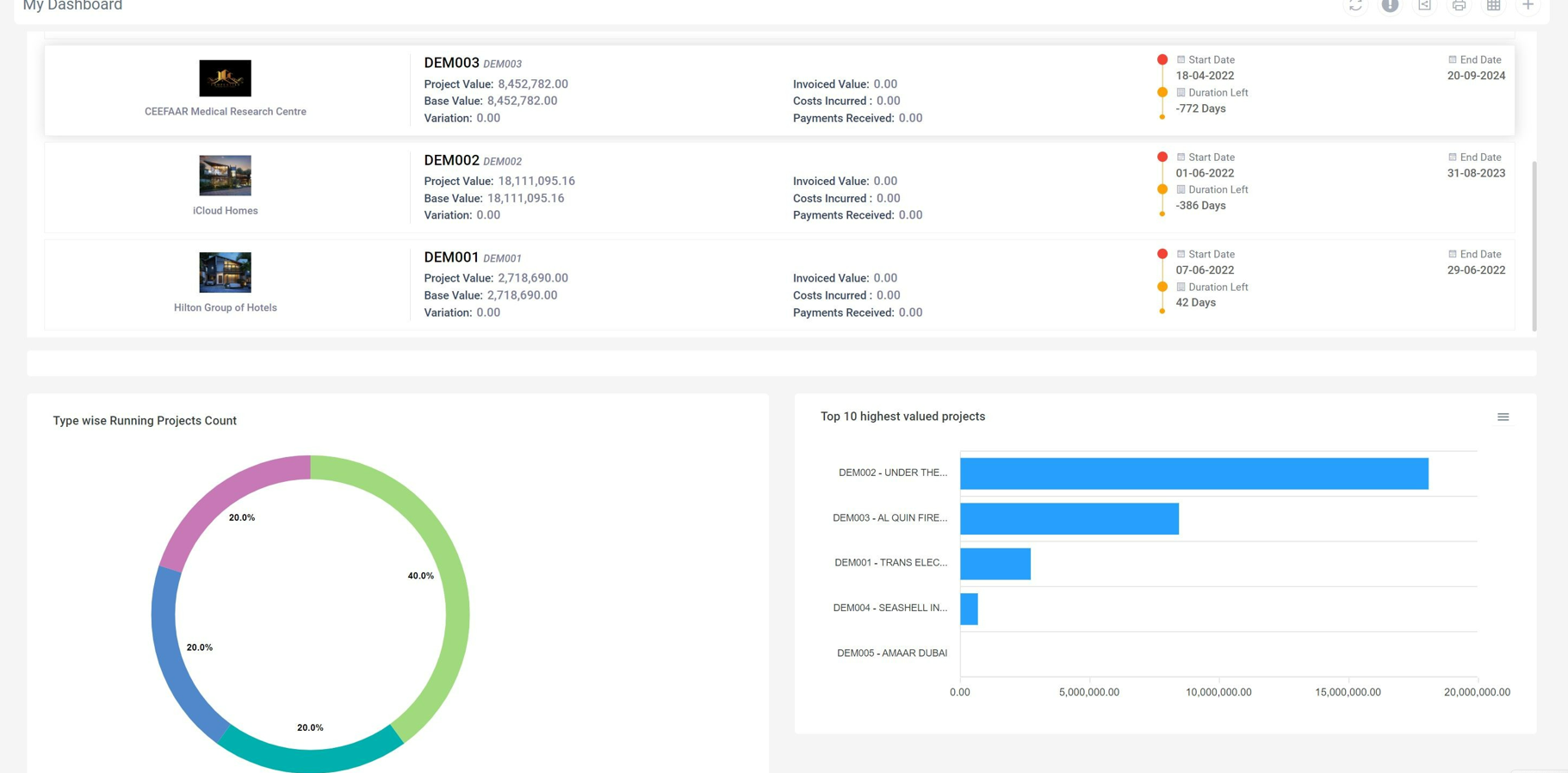The width and height of the screenshot is (1568, 773).
Task: Click the iCloud Homes project thumbnail
Action: [225, 176]
